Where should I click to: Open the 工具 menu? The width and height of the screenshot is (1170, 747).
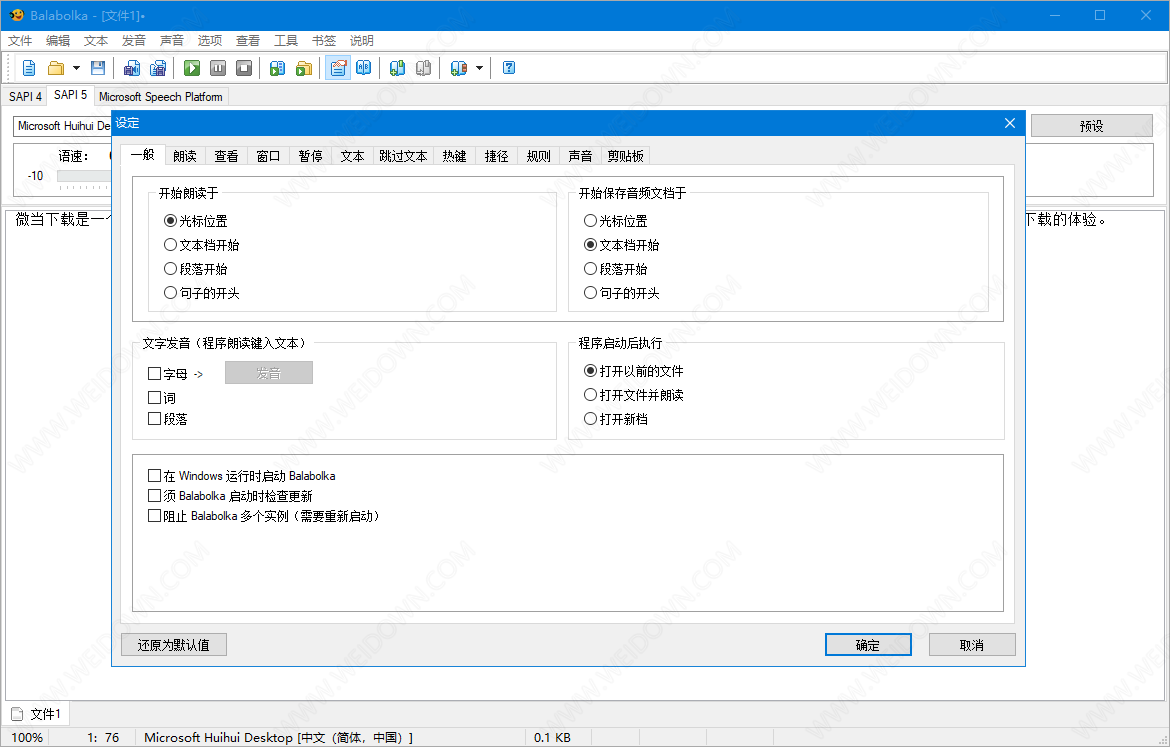286,40
